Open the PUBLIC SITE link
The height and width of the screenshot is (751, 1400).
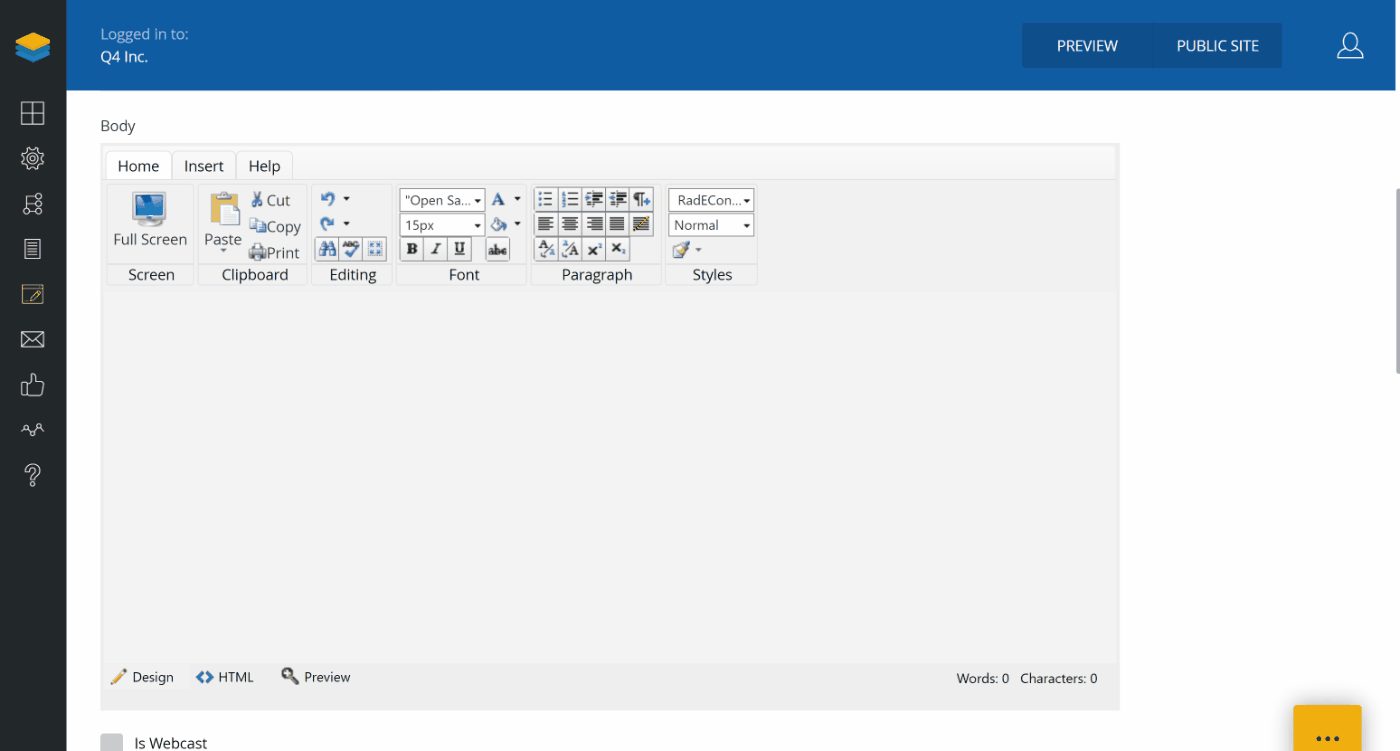(x=1217, y=46)
